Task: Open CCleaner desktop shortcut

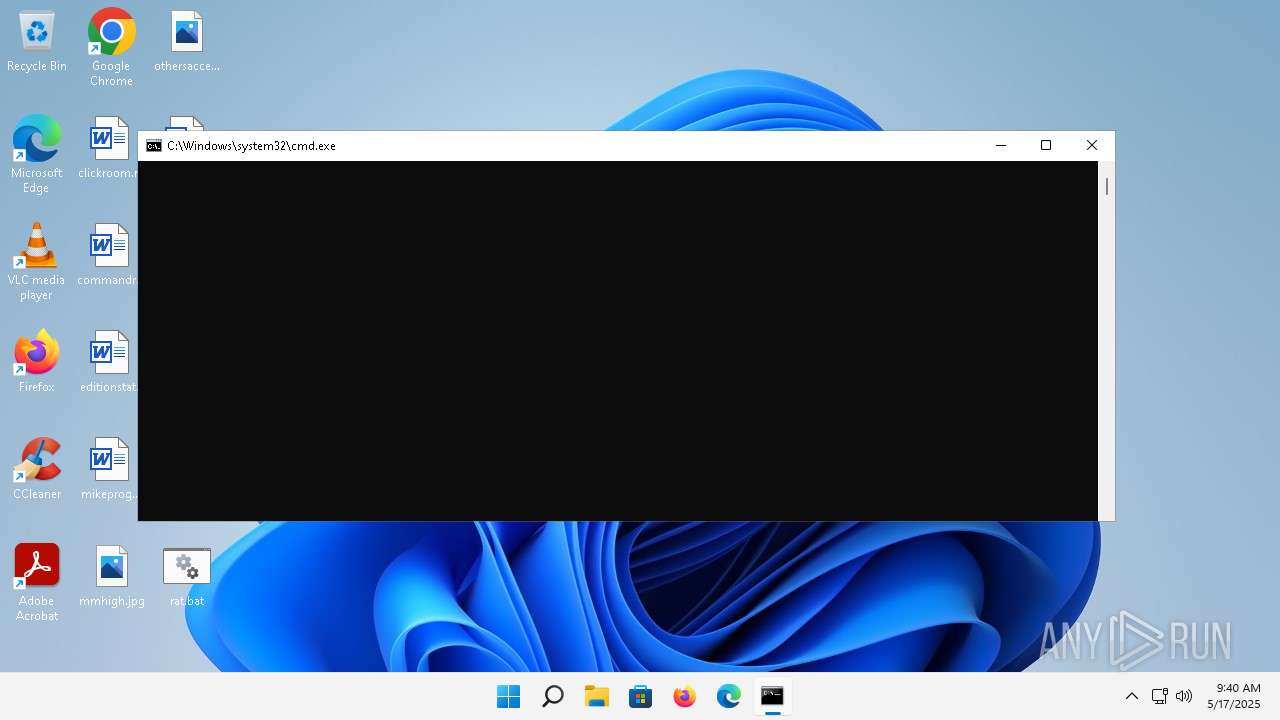Action: click(x=37, y=469)
